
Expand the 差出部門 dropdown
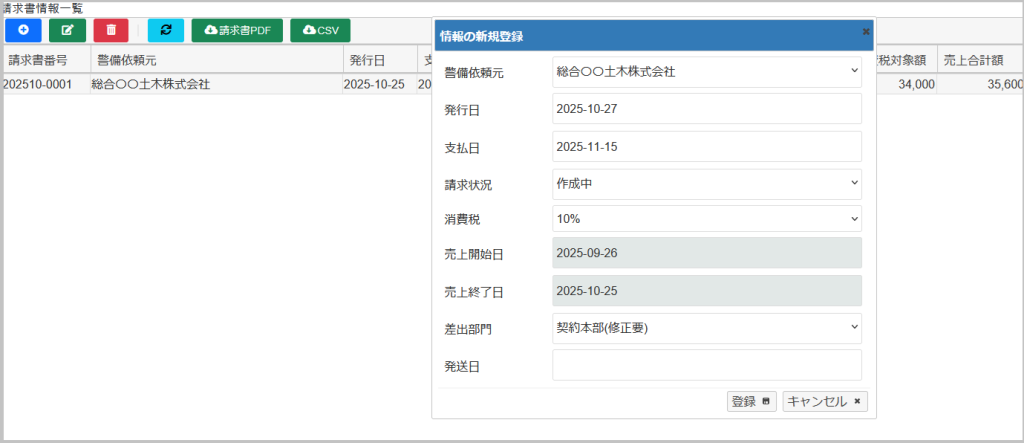[x=706, y=326]
